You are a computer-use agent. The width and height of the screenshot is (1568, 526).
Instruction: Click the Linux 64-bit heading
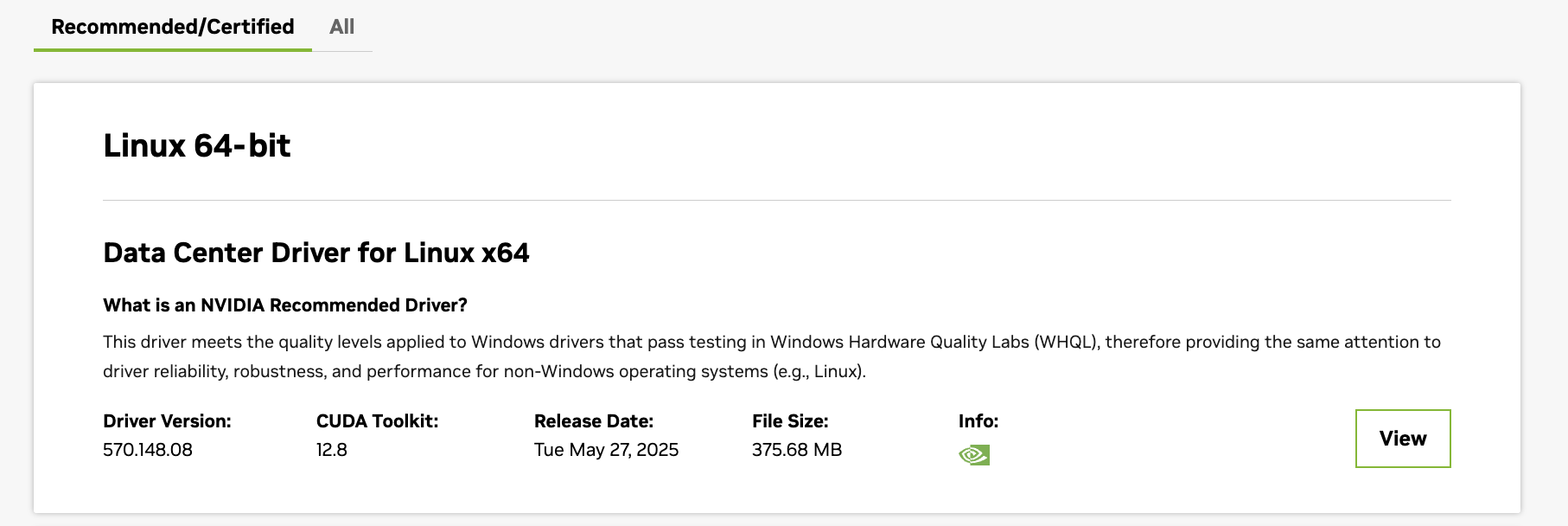(196, 145)
